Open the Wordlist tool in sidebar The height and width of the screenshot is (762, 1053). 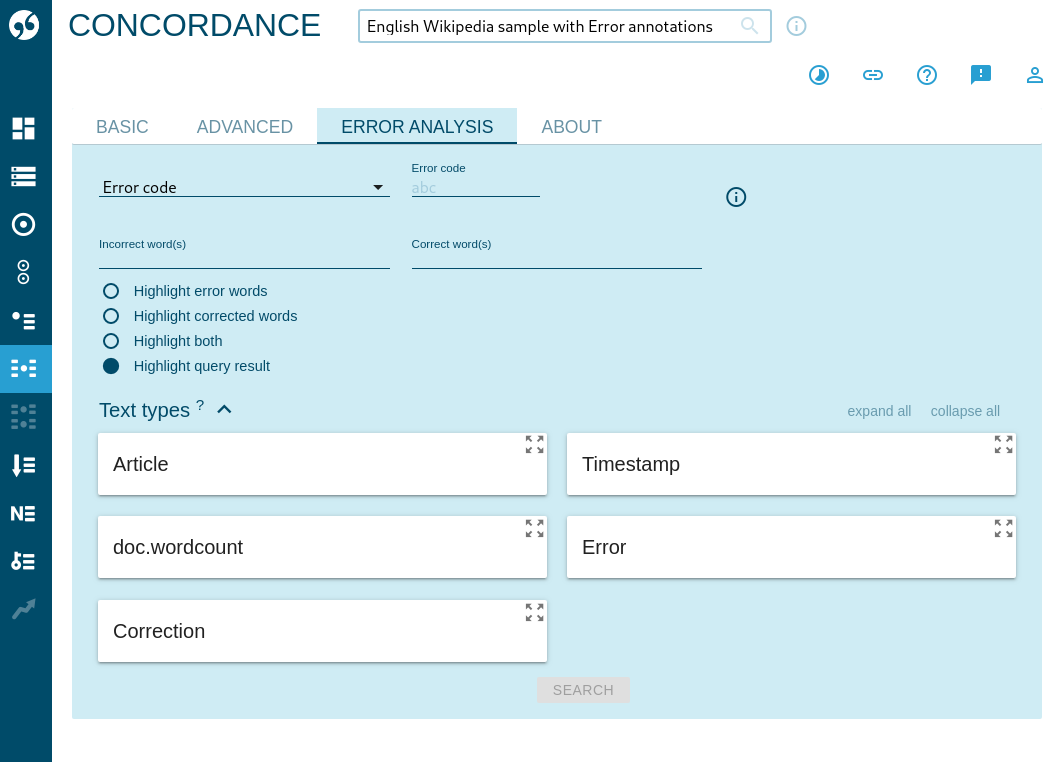point(24,464)
